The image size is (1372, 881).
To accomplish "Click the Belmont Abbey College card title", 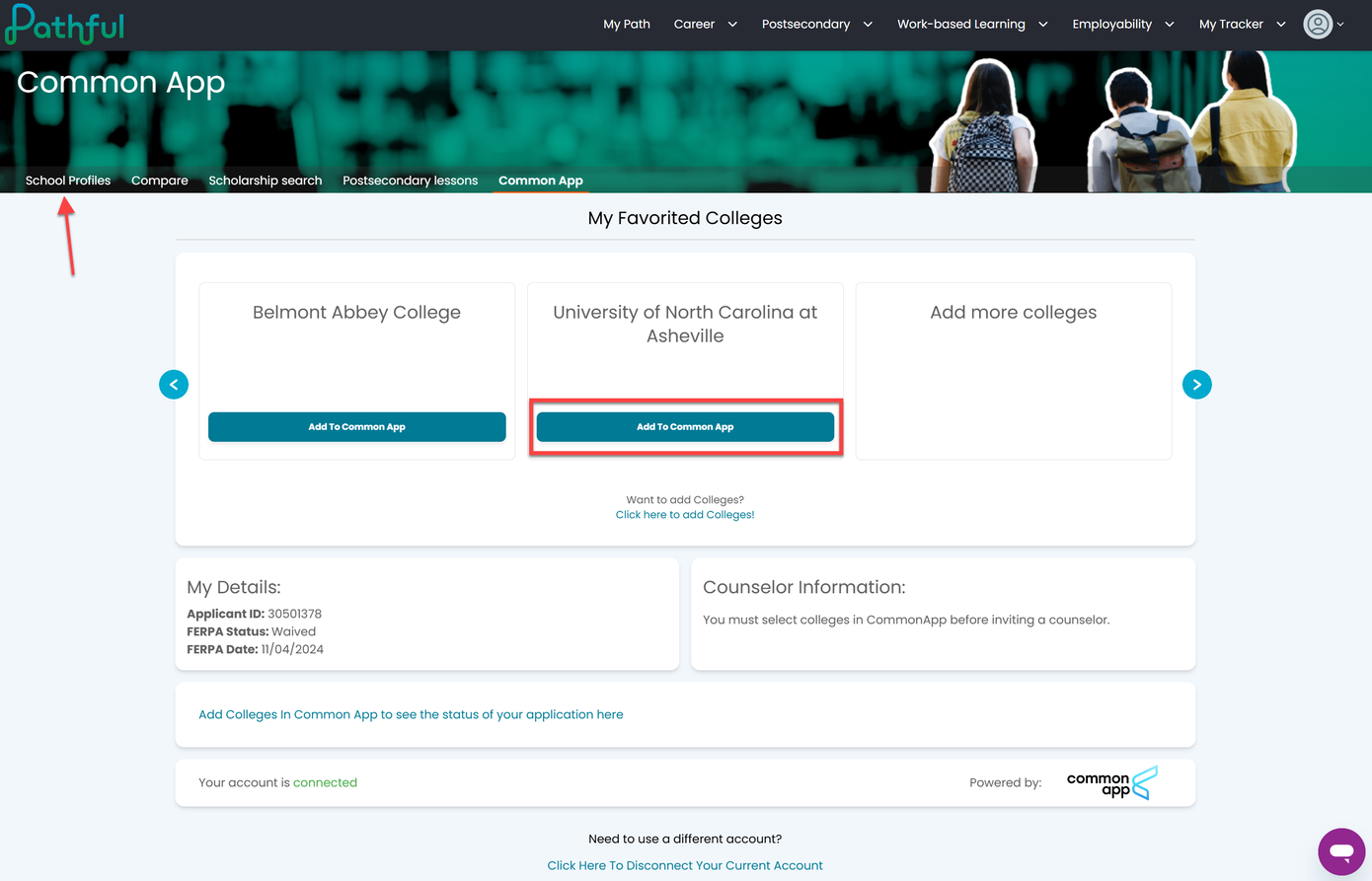I will (357, 313).
